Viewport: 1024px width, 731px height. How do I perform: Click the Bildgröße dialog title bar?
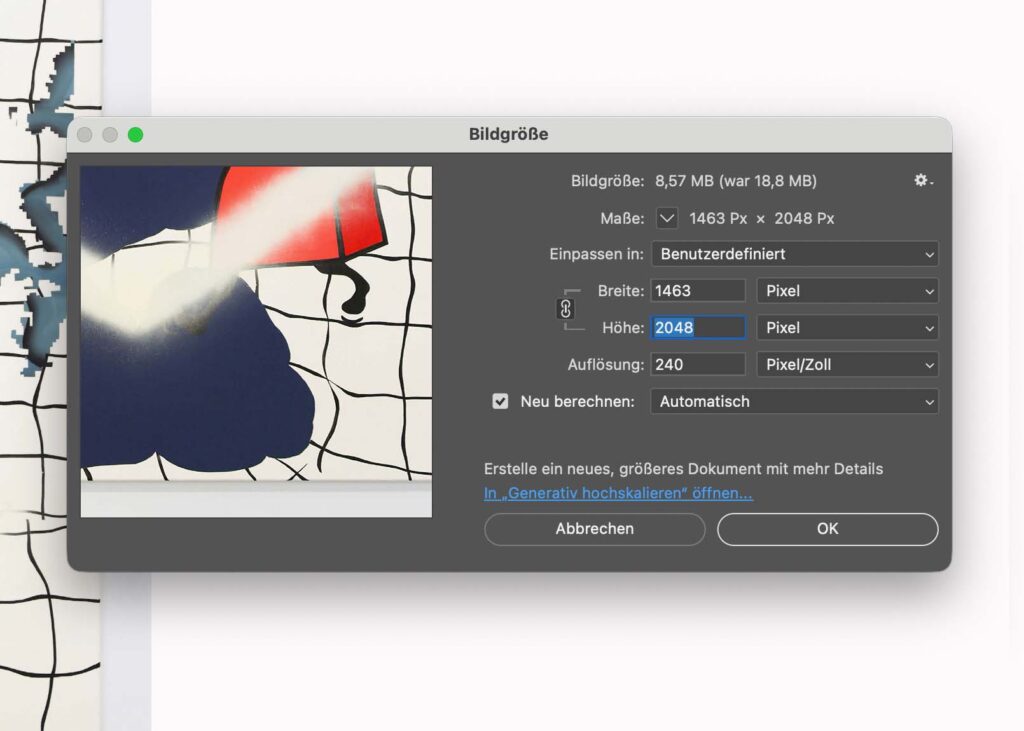click(508, 134)
